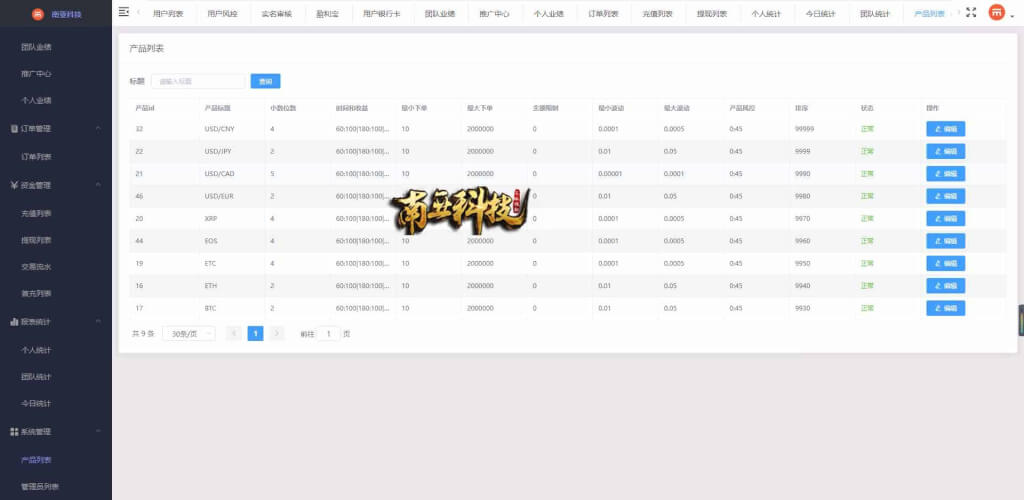Click the 小数位数 column header
This screenshot has height=500, width=1024.
pyautogui.click(x=283, y=108)
